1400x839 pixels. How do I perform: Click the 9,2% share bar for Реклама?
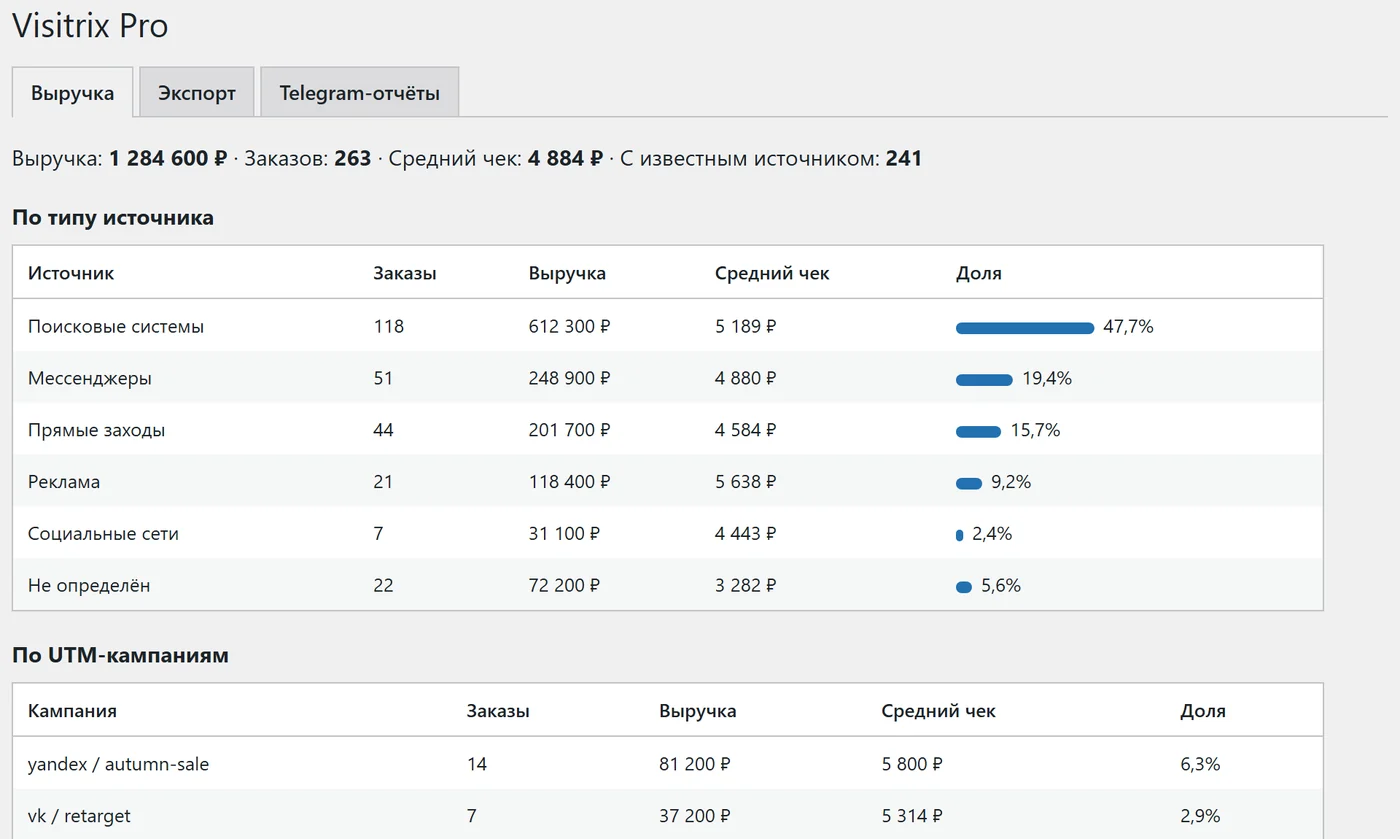tap(969, 483)
